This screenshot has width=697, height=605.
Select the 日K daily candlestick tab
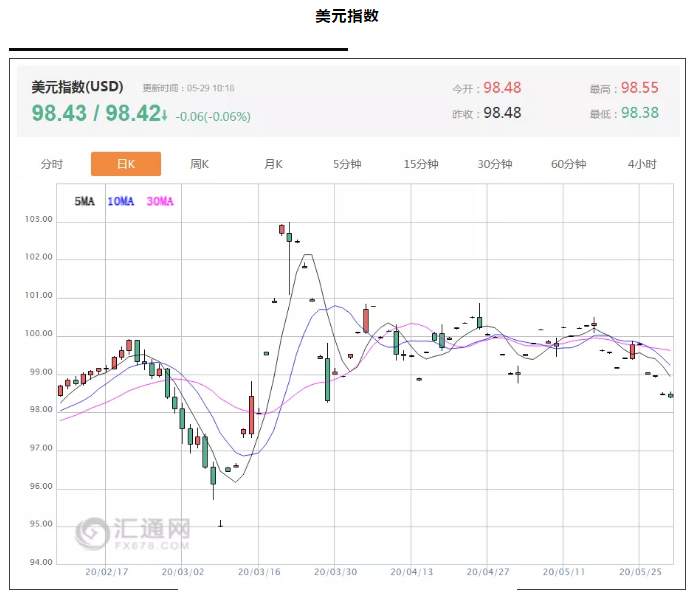[126, 164]
